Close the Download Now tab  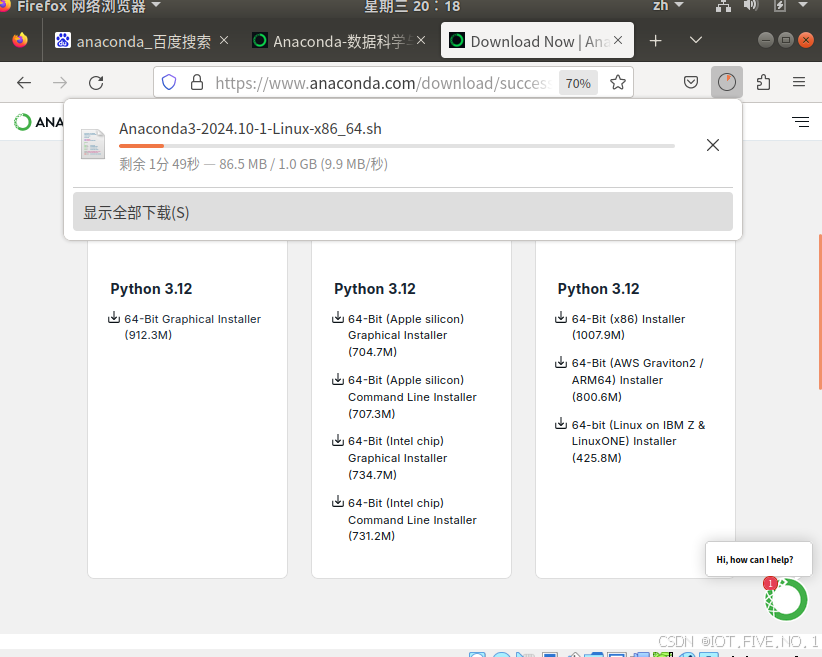click(618, 40)
